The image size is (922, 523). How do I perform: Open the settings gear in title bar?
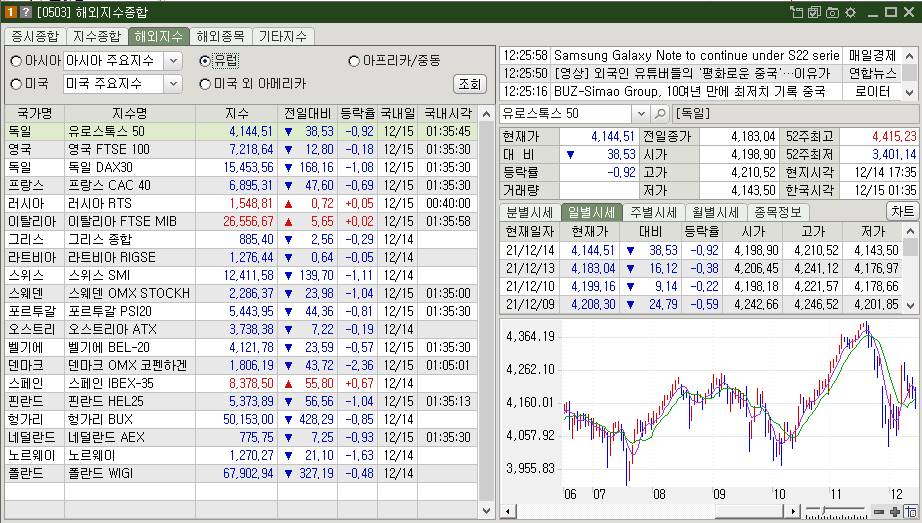[850, 12]
